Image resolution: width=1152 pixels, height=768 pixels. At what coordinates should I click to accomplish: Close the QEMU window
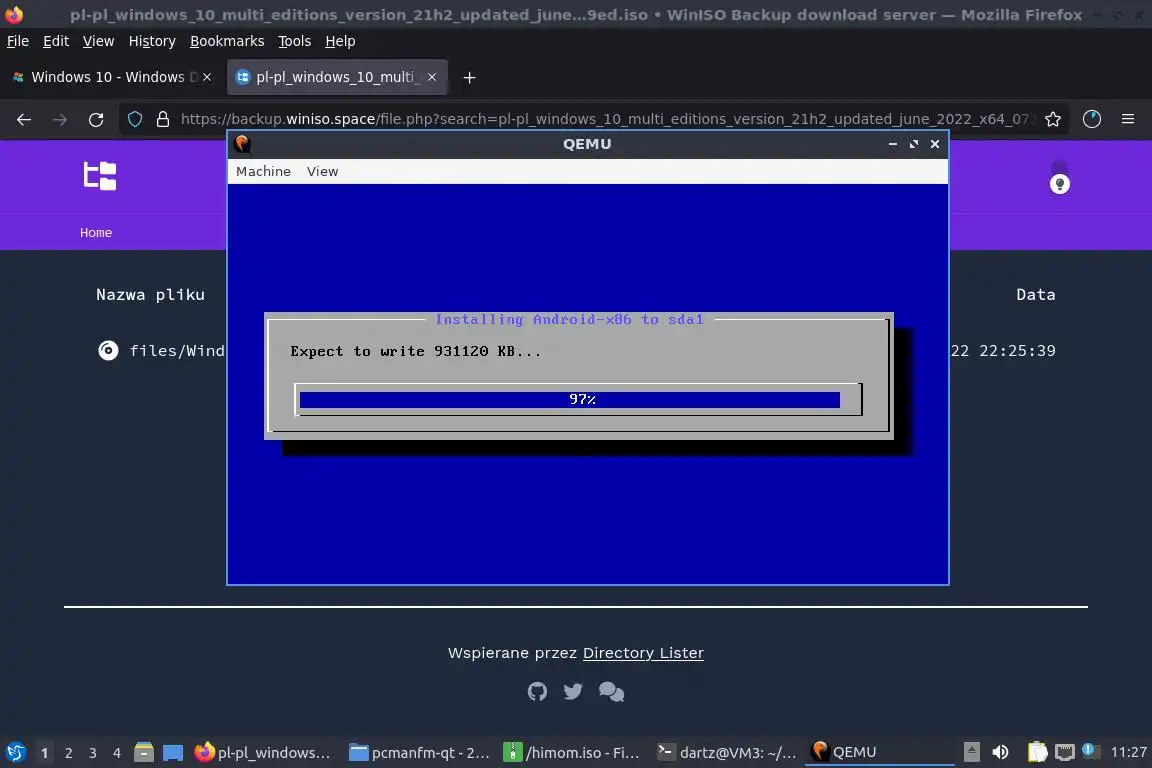(x=935, y=144)
